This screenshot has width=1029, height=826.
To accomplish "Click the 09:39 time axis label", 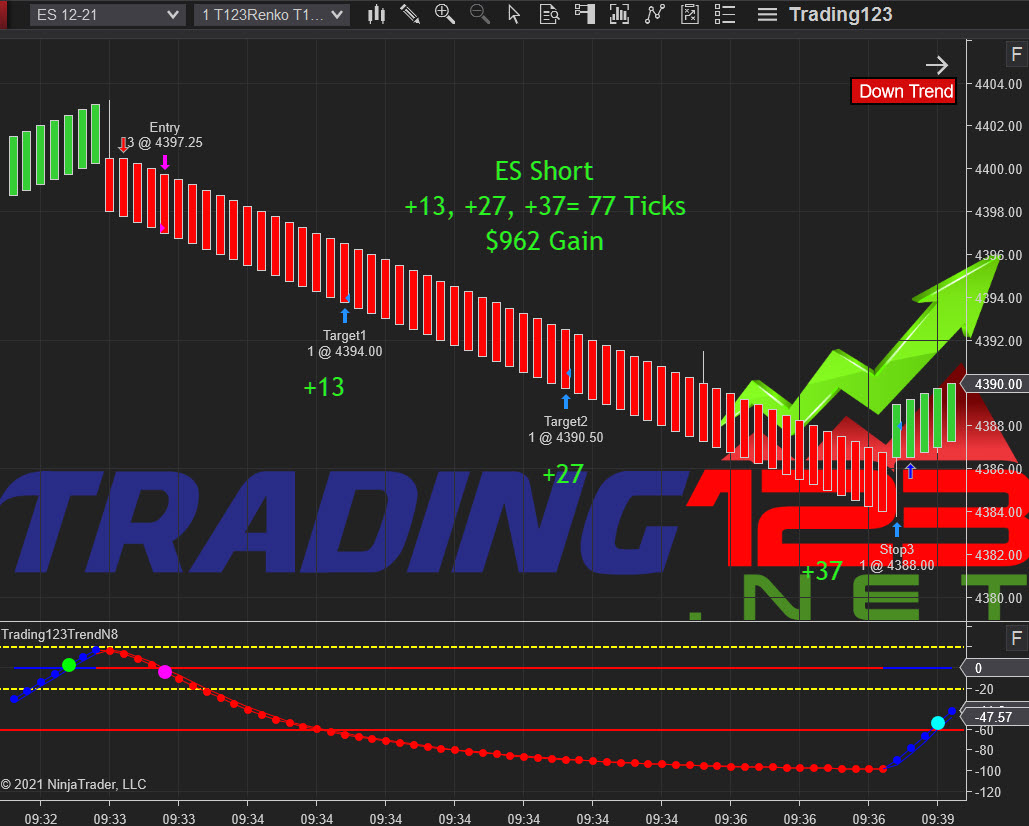I will 937,819.
